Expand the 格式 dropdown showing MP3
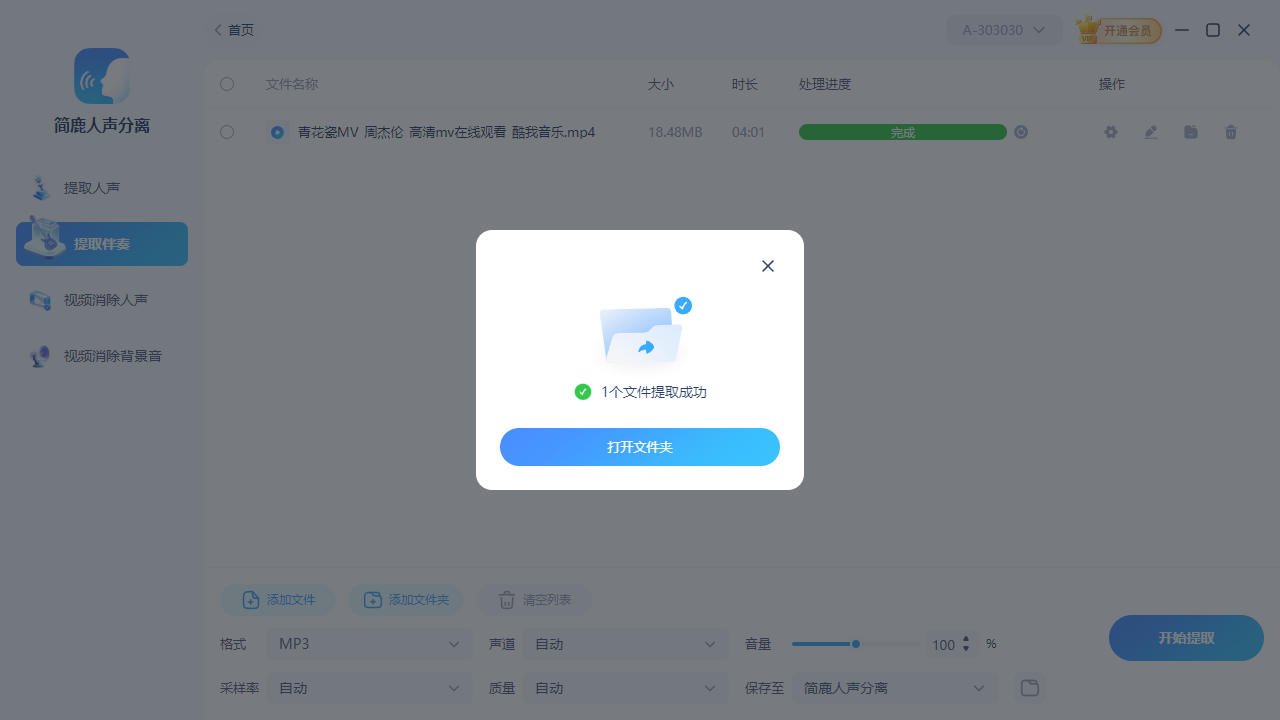The image size is (1280, 720). 369,644
